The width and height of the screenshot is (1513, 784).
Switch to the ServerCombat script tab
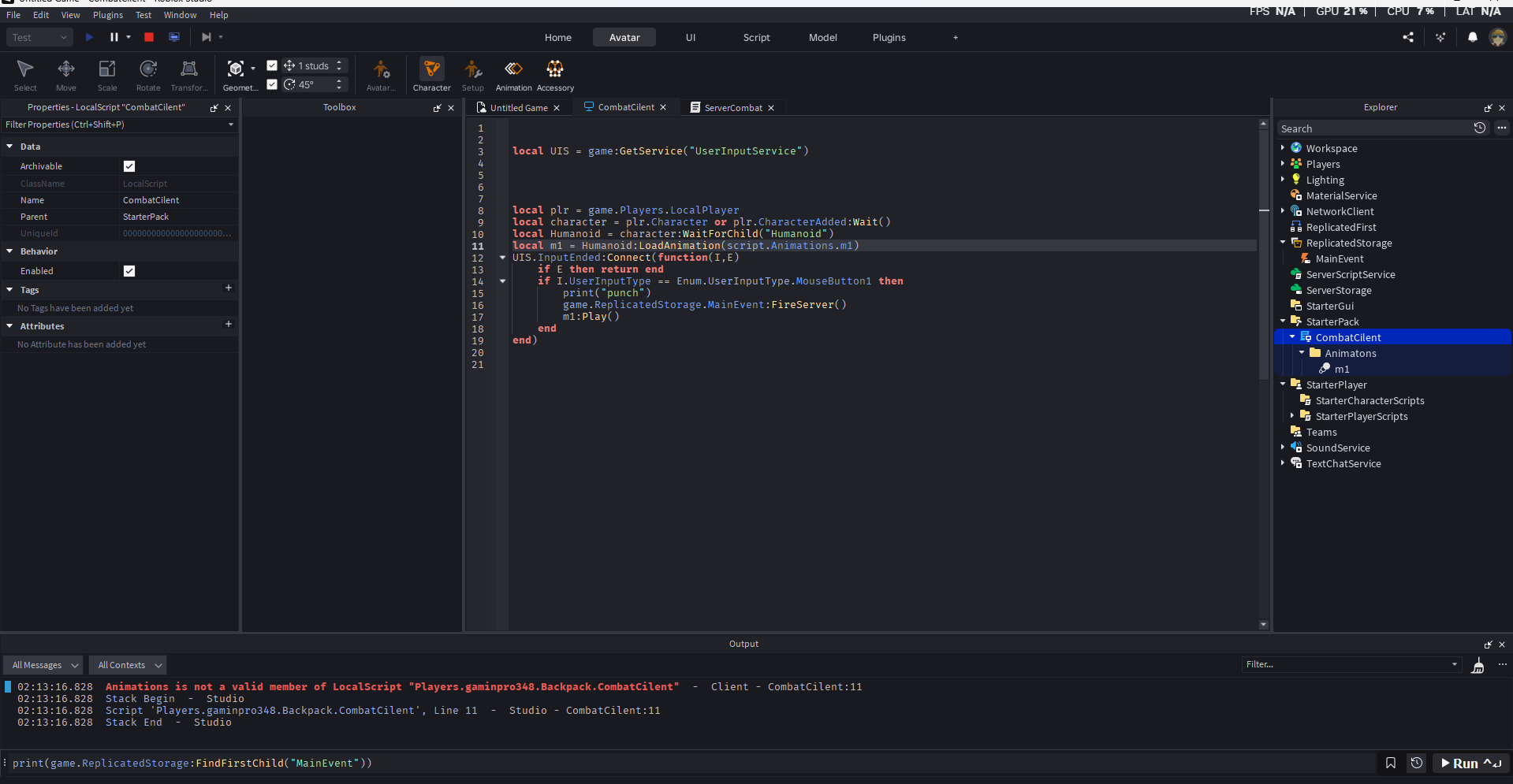point(732,108)
